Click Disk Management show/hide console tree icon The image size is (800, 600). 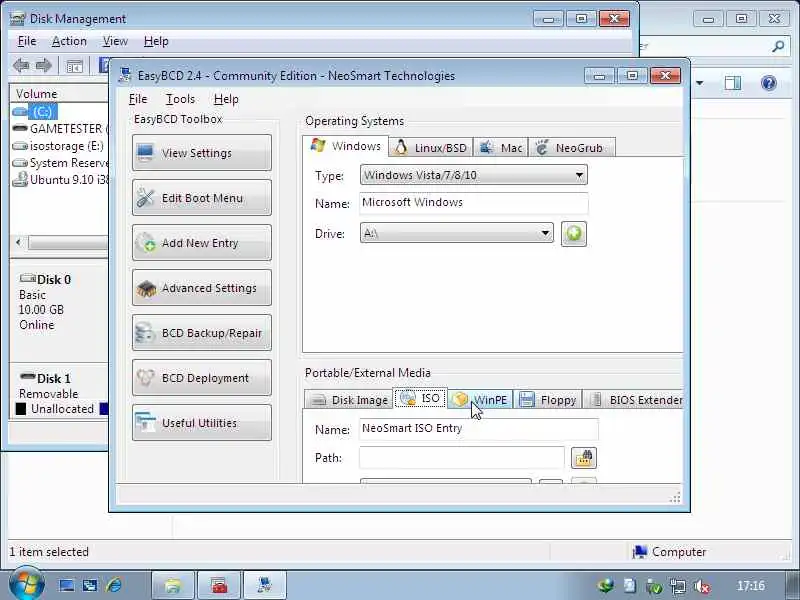74,66
